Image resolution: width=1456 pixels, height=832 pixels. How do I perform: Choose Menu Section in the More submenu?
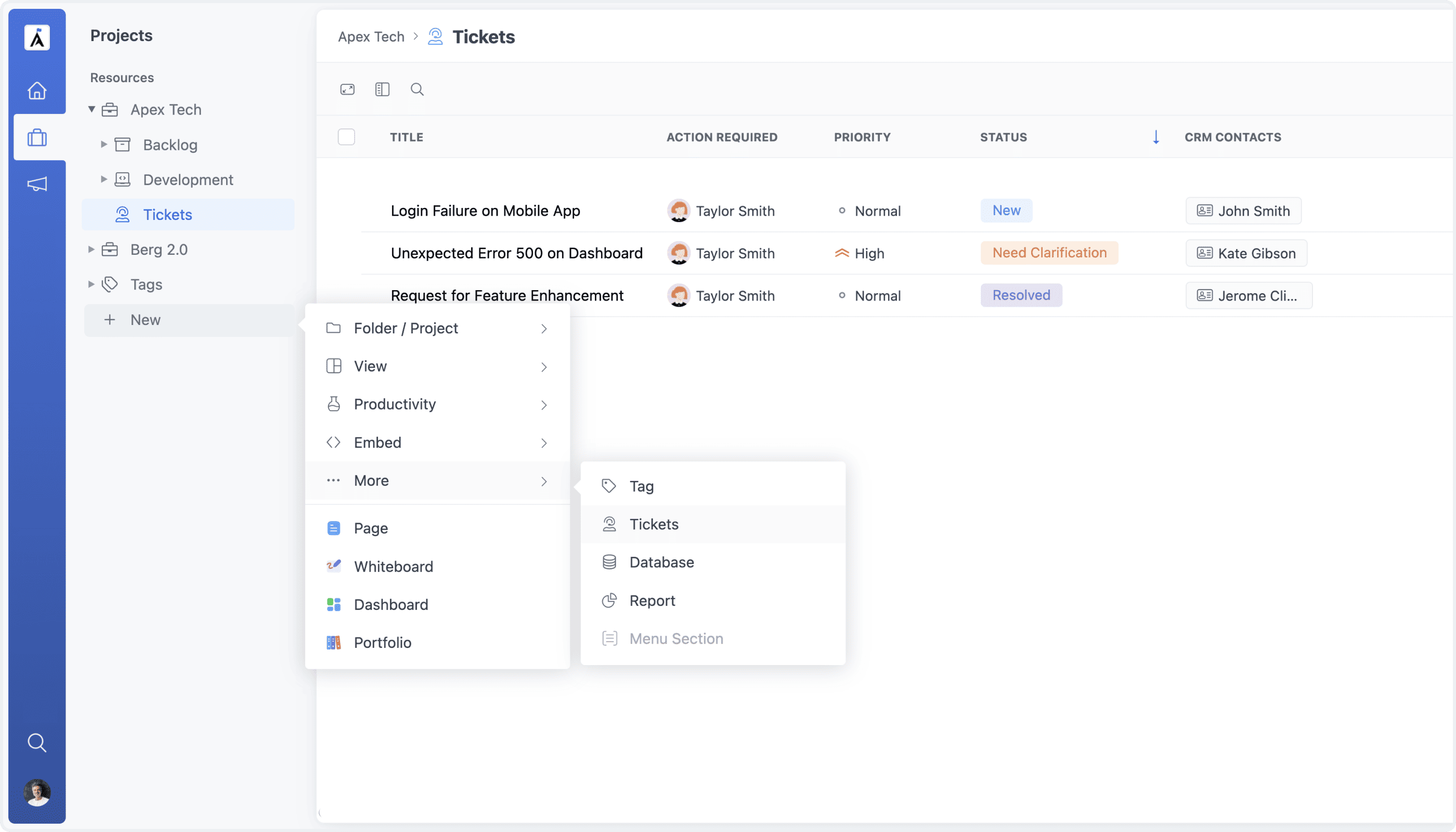(713, 638)
